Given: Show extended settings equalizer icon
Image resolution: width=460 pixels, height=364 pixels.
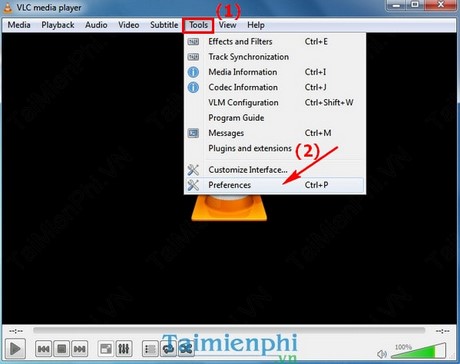Looking at the screenshot, I should [124, 349].
